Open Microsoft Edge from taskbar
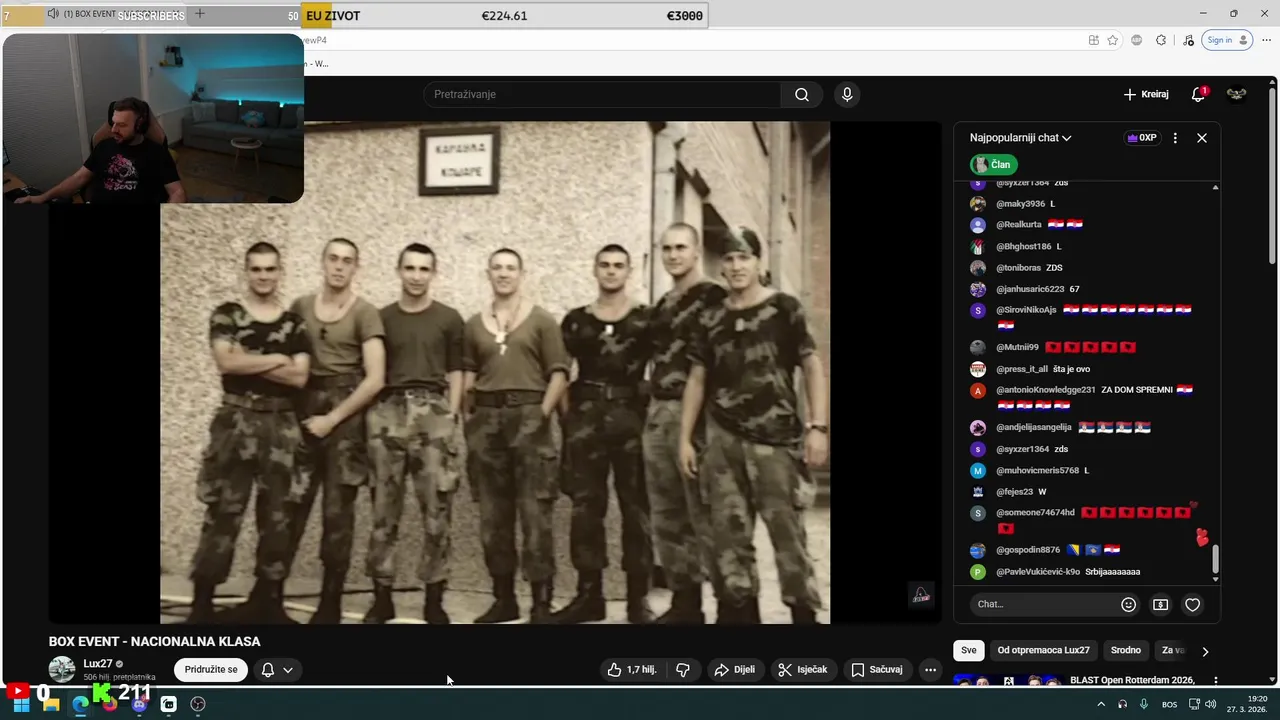Screen dimensions: 1280x720 tap(80, 704)
